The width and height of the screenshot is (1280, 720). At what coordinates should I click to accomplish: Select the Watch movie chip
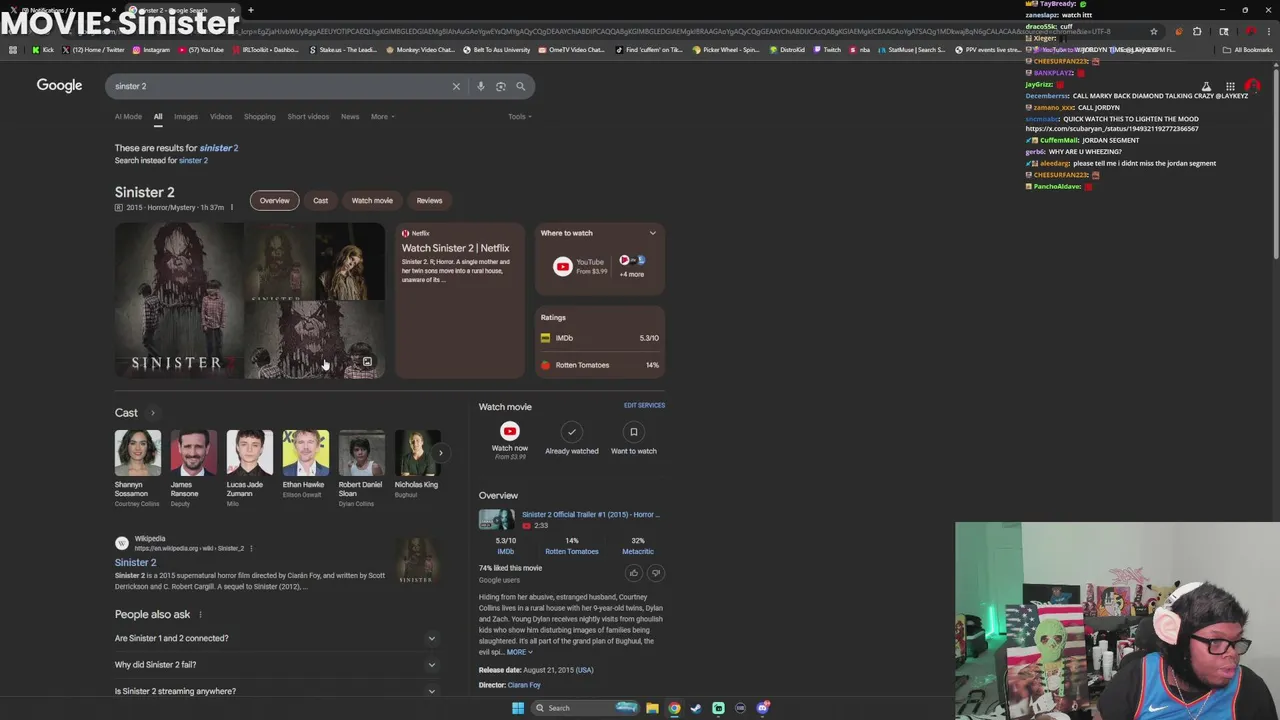pyautogui.click(x=372, y=200)
